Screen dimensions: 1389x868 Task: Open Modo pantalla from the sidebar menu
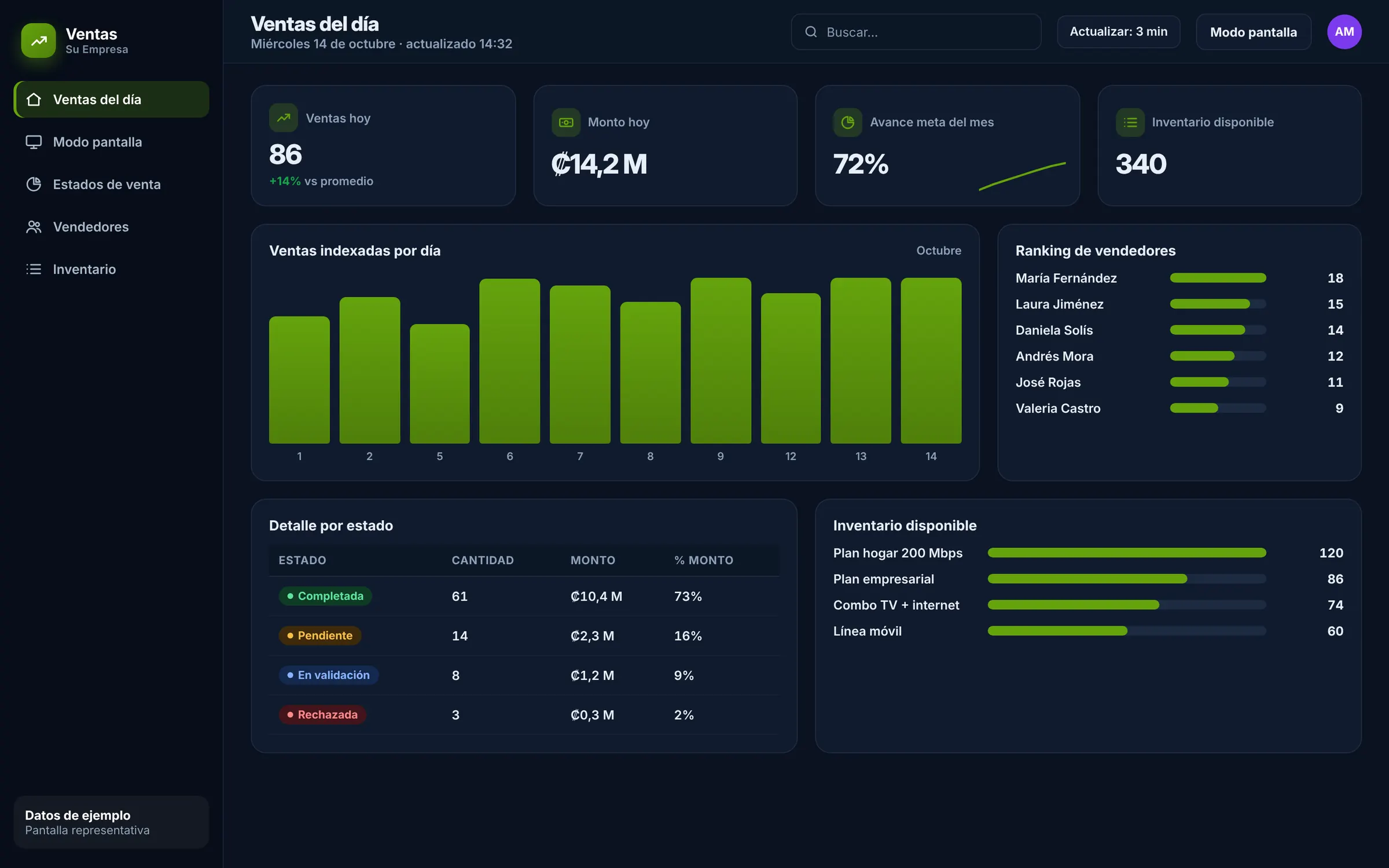(111, 142)
